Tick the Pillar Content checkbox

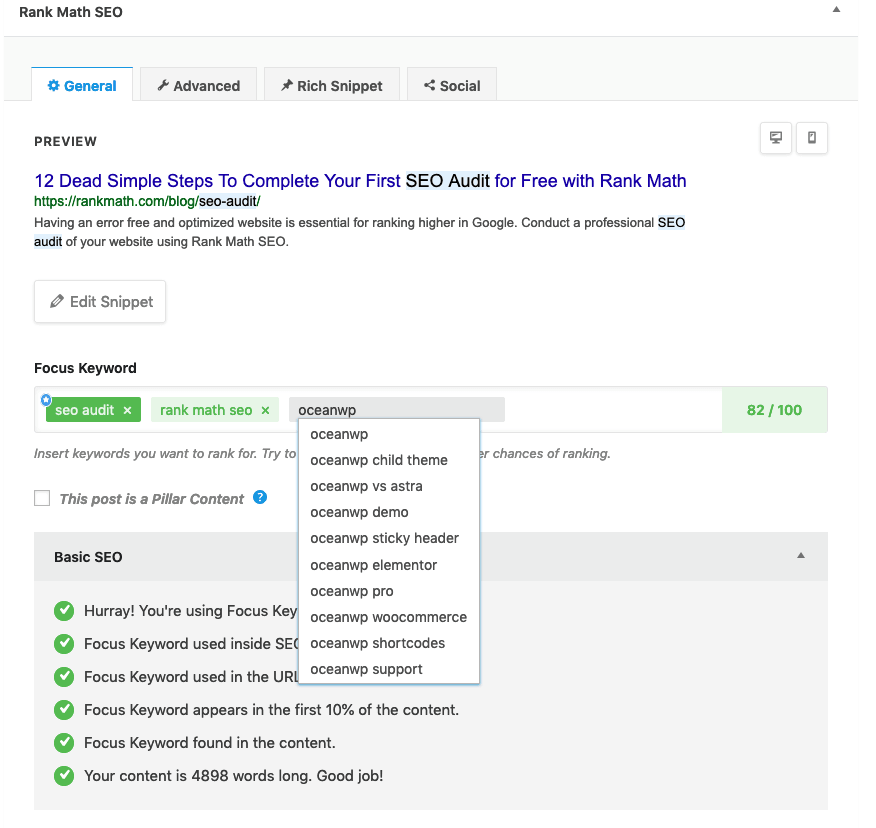(x=42, y=498)
